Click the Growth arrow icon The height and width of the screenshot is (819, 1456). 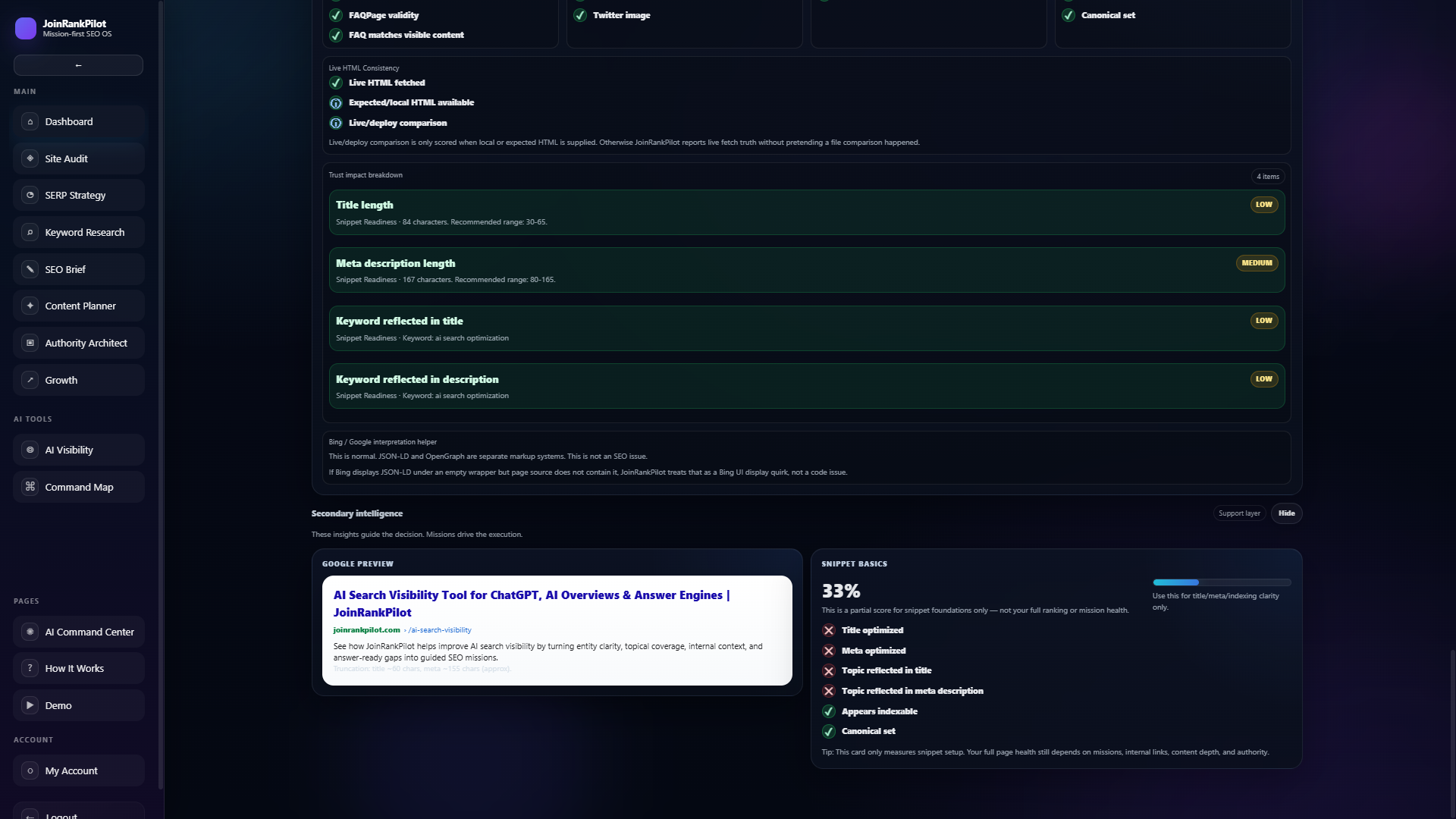point(30,380)
